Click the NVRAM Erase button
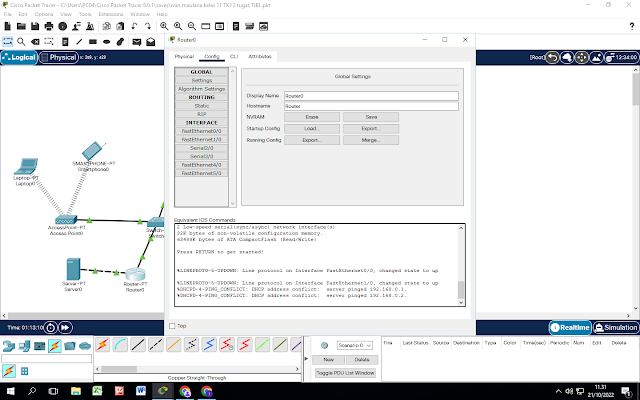Viewport: 640px width, 400px height. tap(312, 117)
